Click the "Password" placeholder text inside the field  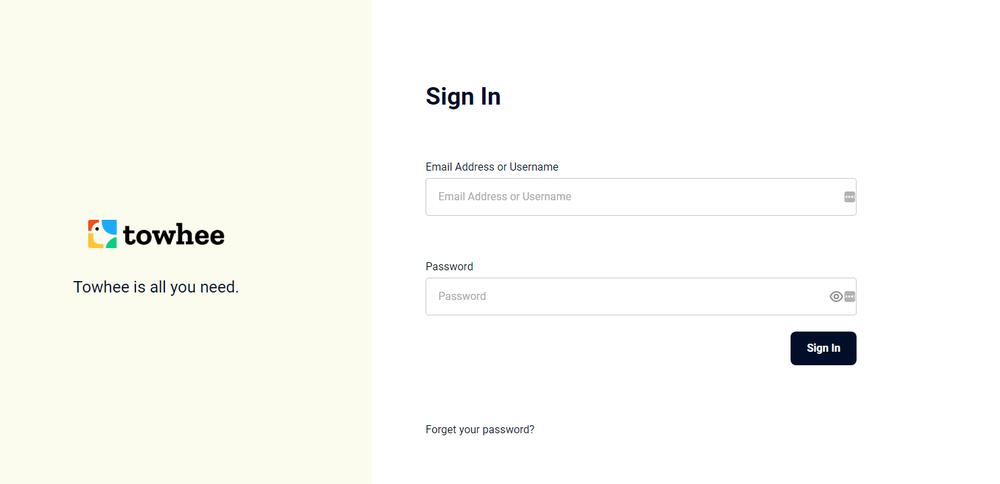click(x=462, y=296)
